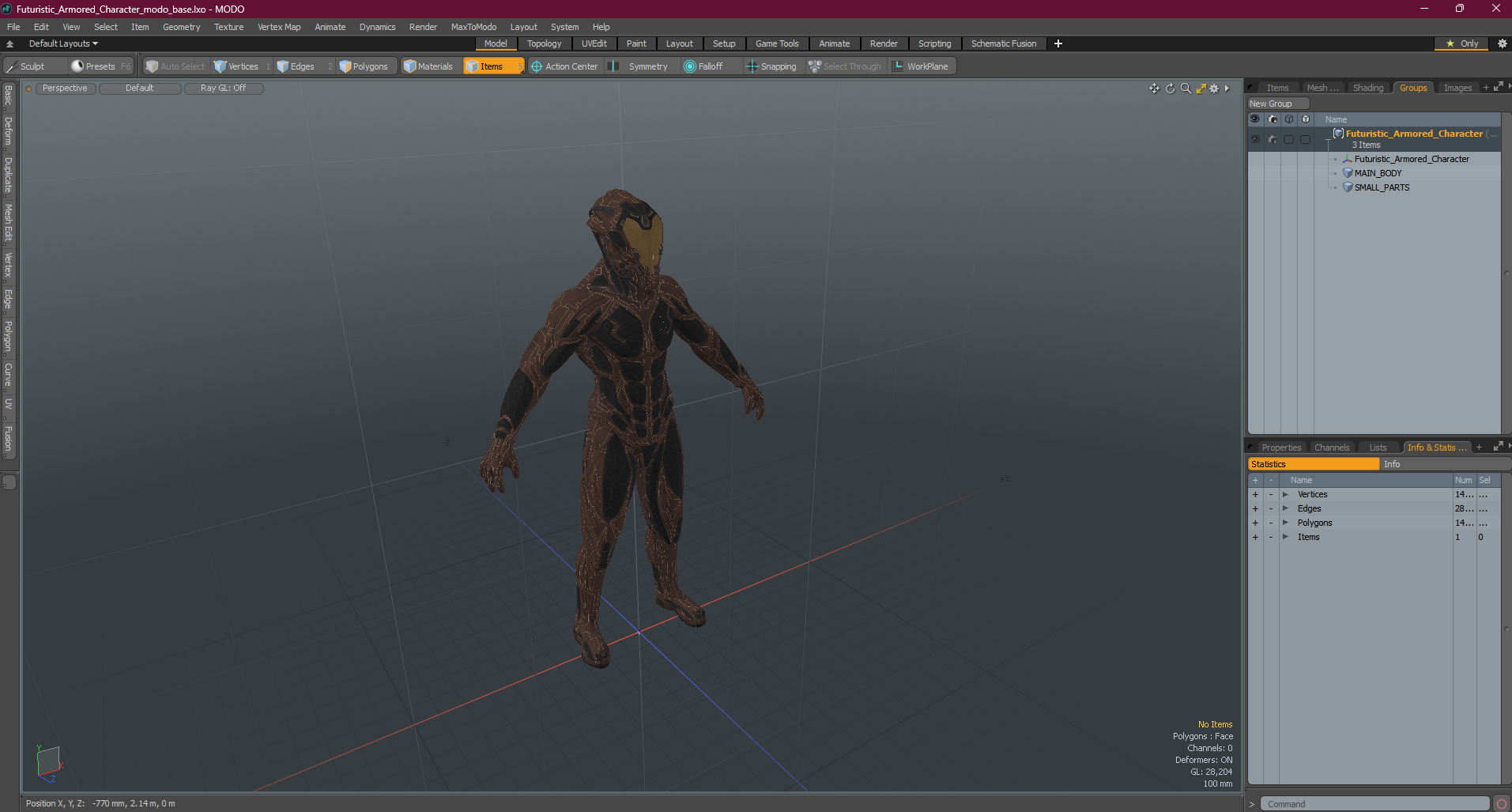Viewport: 1512px width, 812px height.
Task: Click the WorkPlane button
Action: 921,66
